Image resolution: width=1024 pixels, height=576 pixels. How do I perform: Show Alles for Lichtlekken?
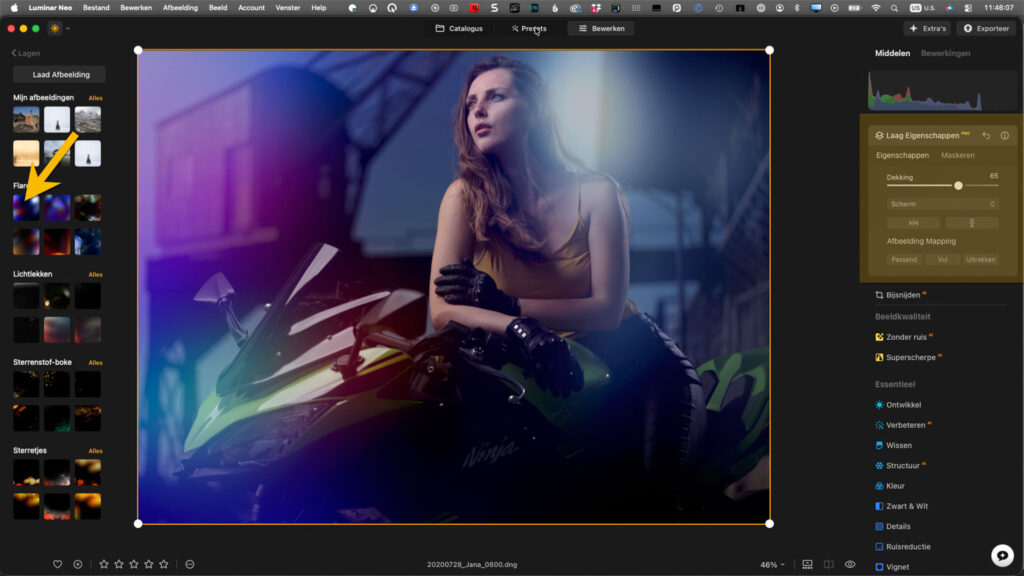click(x=95, y=274)
